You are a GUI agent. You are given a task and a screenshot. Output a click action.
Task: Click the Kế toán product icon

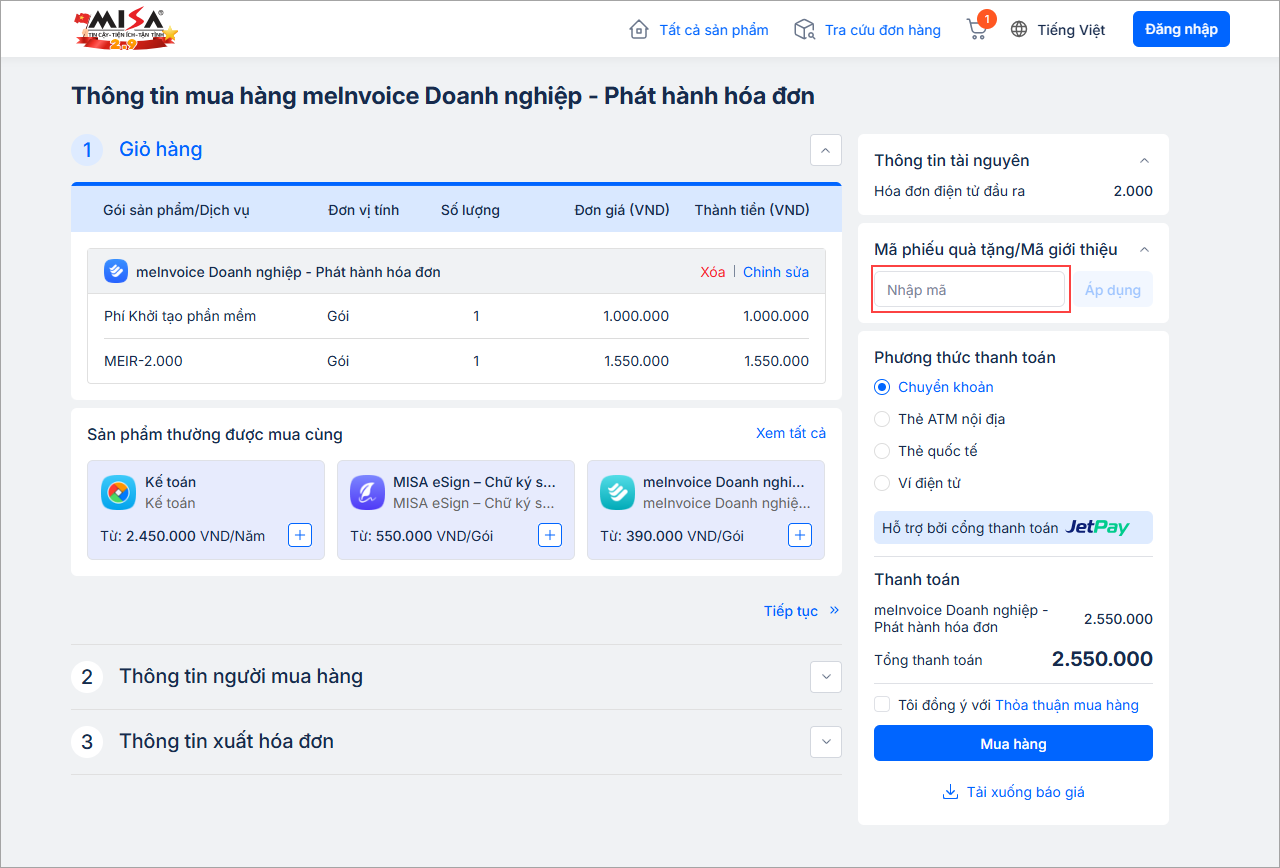click(118, 492)
